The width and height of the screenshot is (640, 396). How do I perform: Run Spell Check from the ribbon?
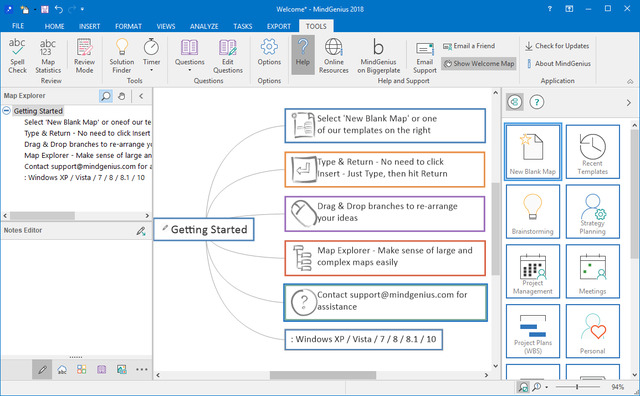click(x=17, y=56)
